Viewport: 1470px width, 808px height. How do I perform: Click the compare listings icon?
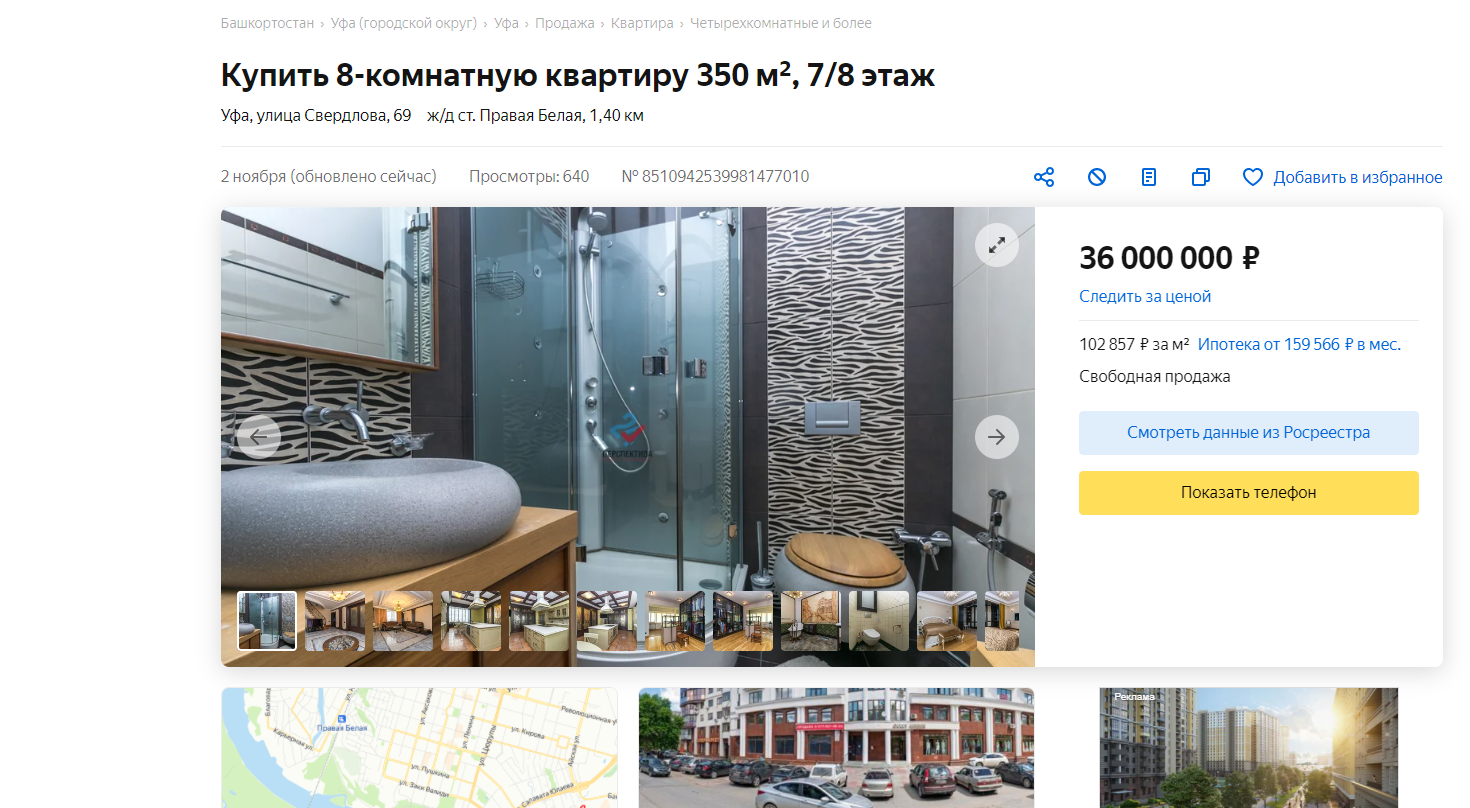1201,177
